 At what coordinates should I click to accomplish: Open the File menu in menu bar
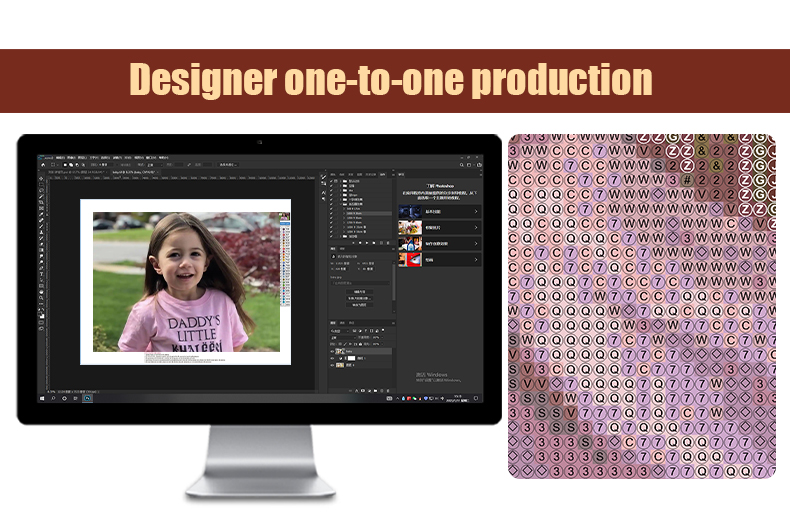(x=48, y=158)
